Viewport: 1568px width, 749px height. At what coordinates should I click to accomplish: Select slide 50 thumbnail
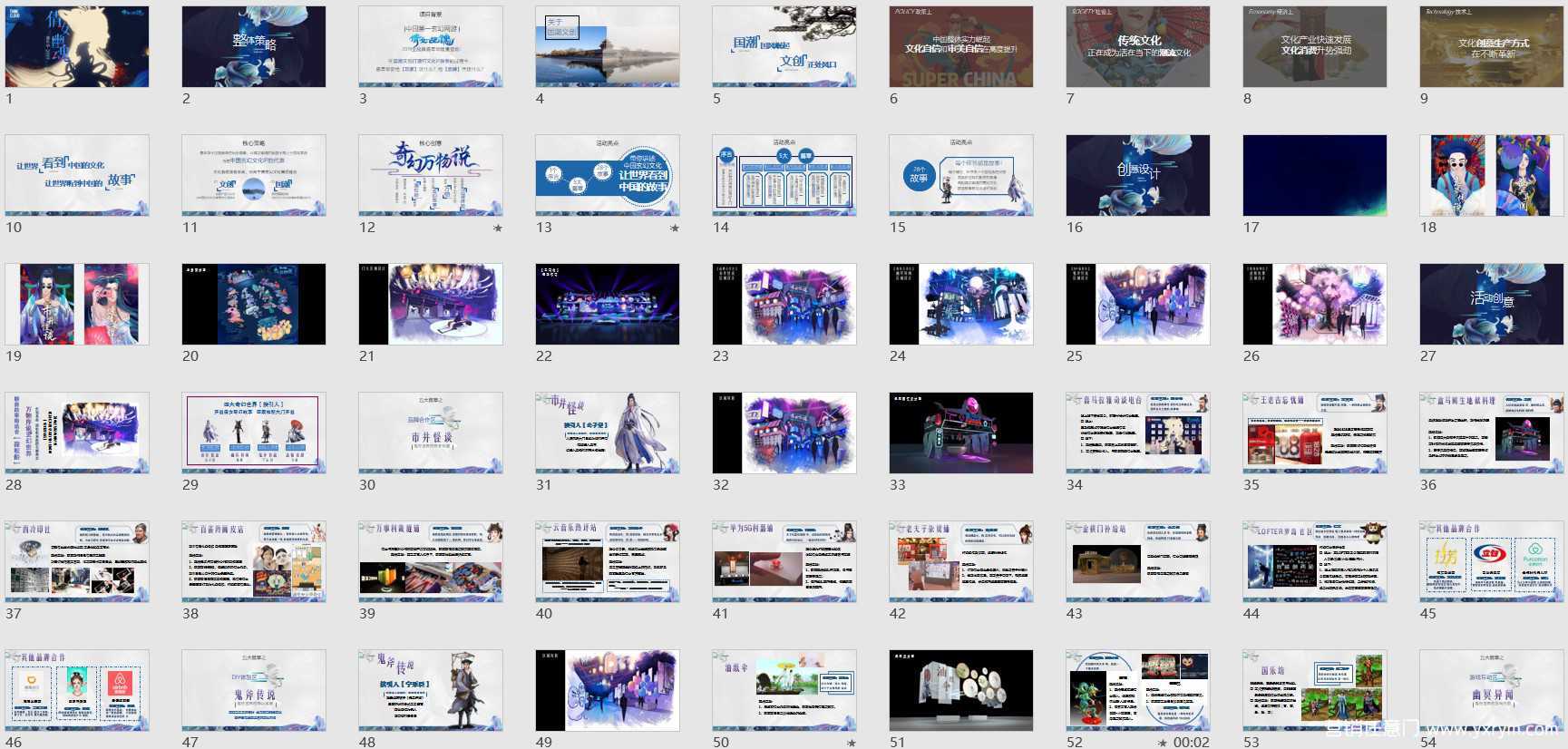[784, 690]
